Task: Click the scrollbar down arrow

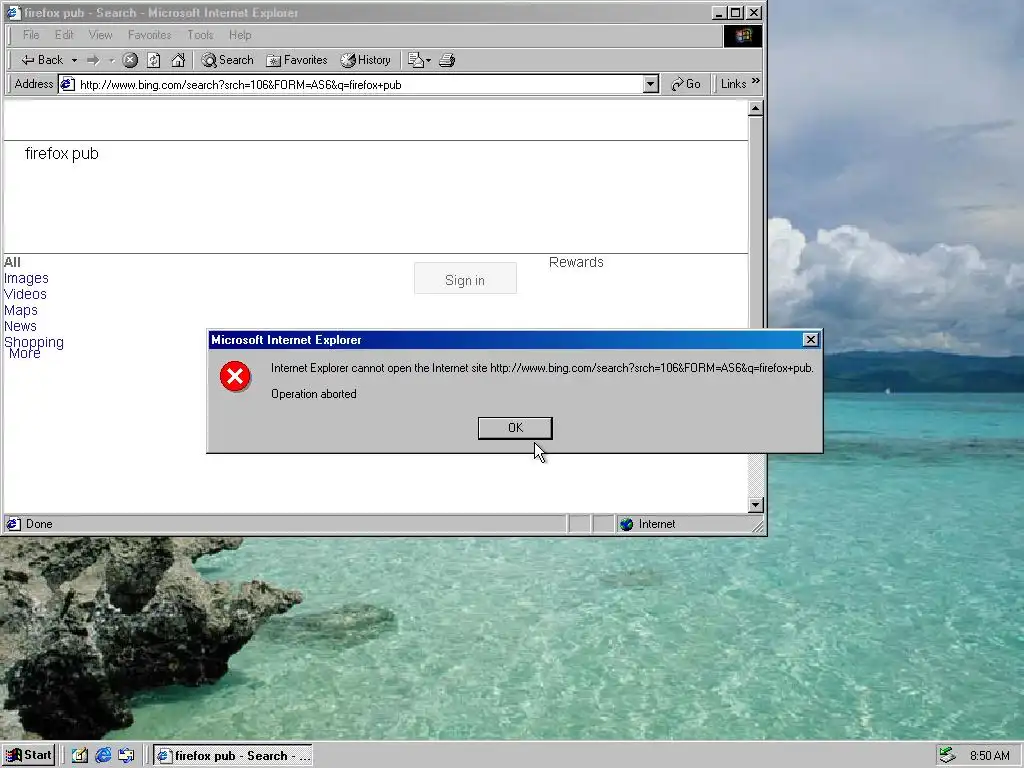Action: pos(756,505)
